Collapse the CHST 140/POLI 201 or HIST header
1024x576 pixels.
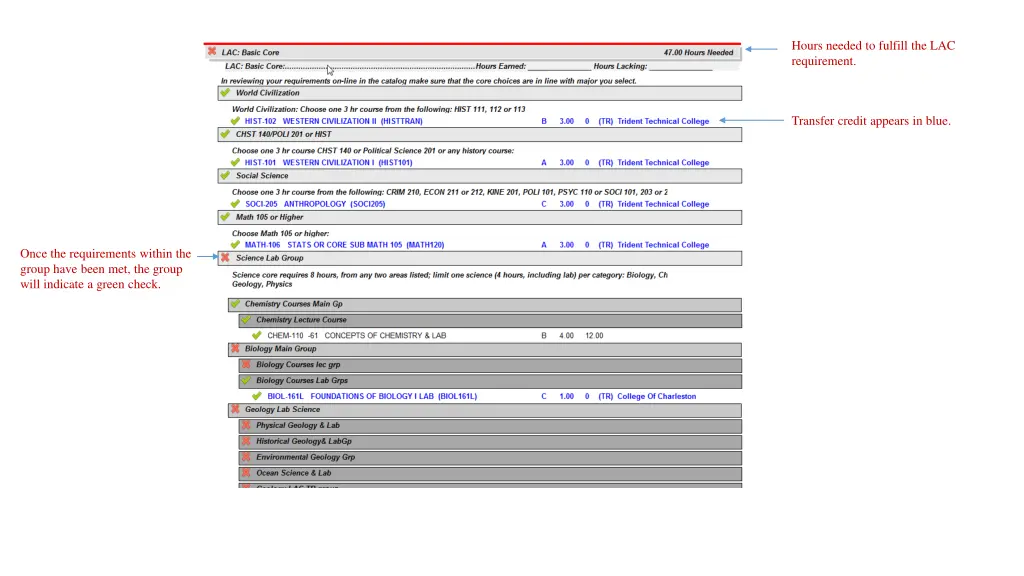[479, 135]
